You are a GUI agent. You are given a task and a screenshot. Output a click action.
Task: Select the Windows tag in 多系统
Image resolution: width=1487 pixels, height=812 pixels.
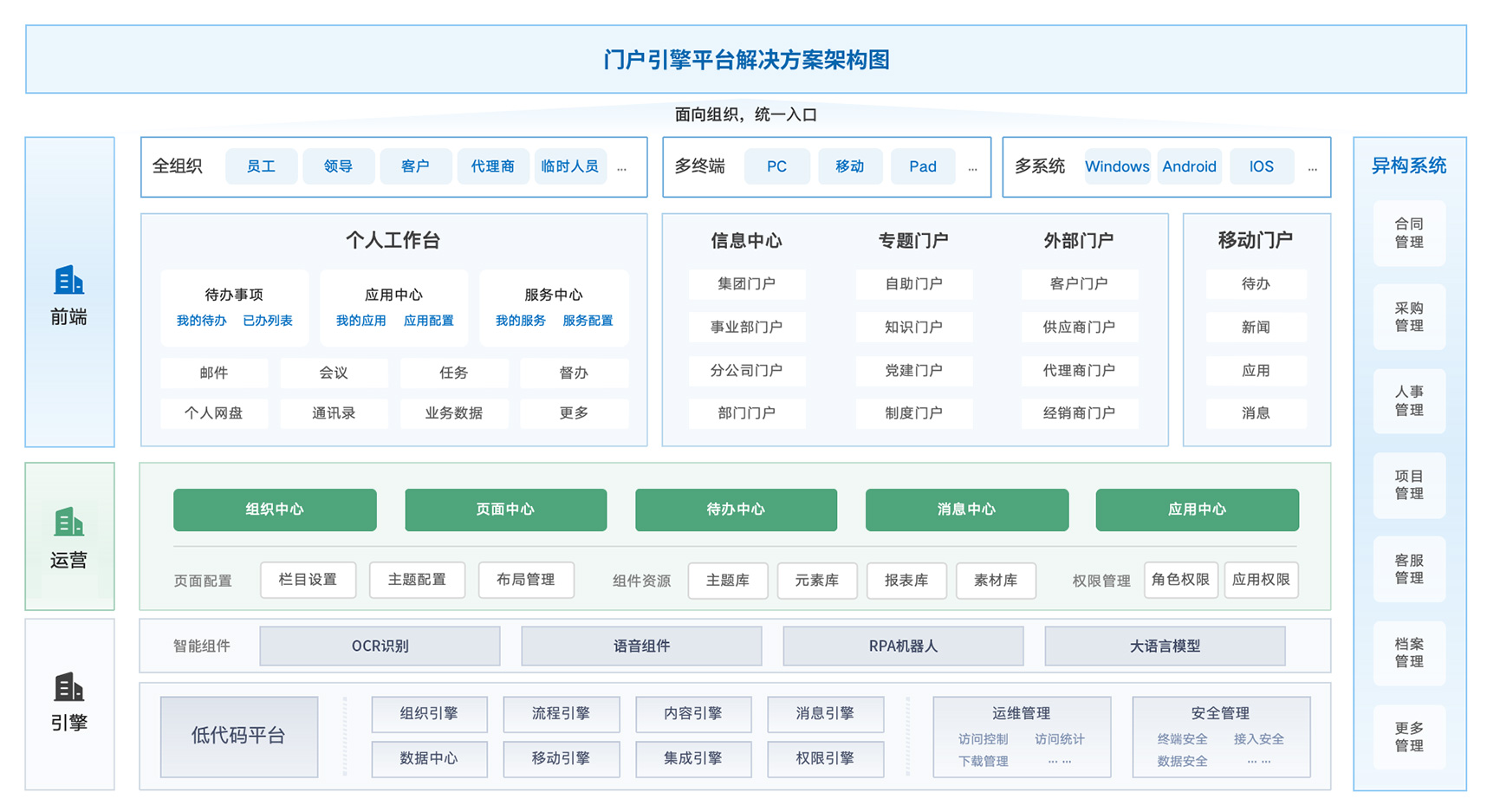(1117, 166)
